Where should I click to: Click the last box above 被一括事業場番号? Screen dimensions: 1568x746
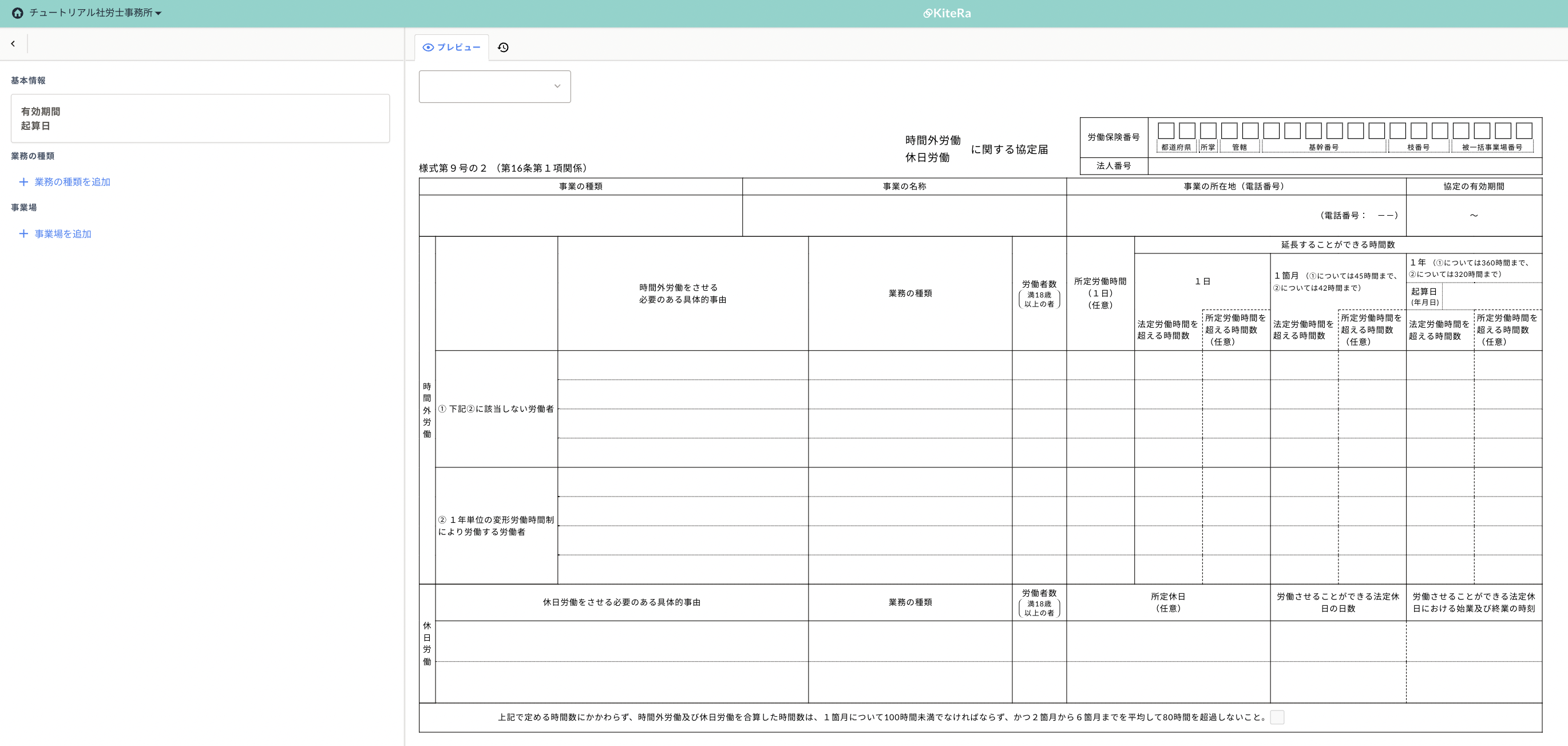tap(1523, 131)
